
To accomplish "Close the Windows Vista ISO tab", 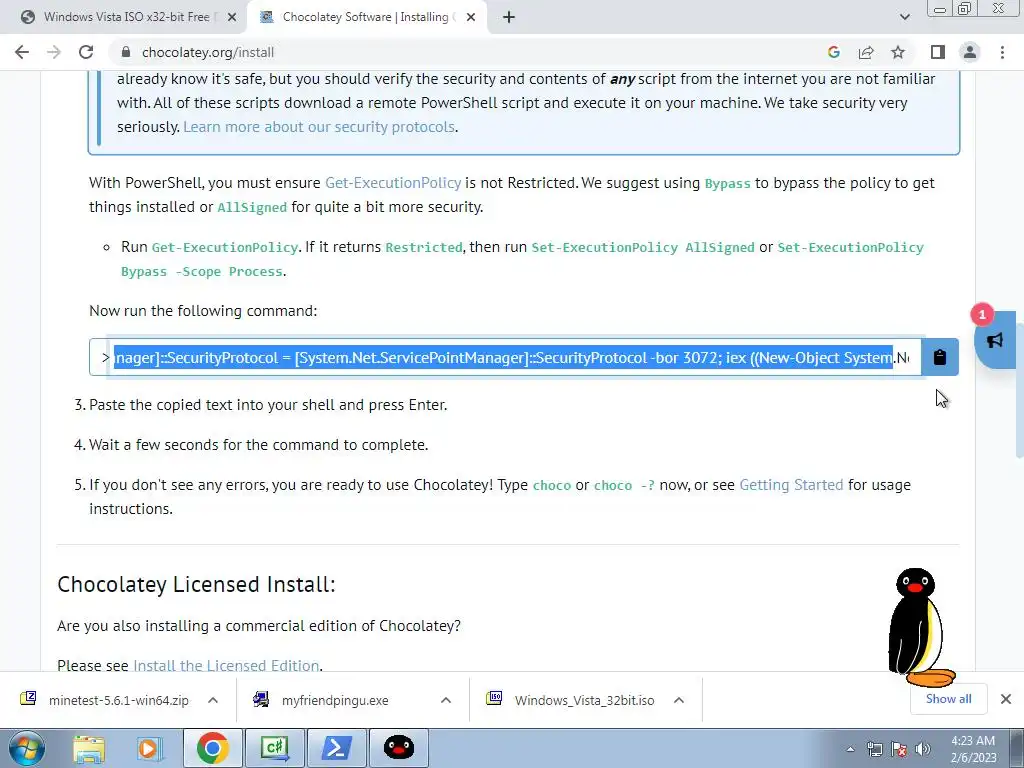I will (x=231, y=17).
